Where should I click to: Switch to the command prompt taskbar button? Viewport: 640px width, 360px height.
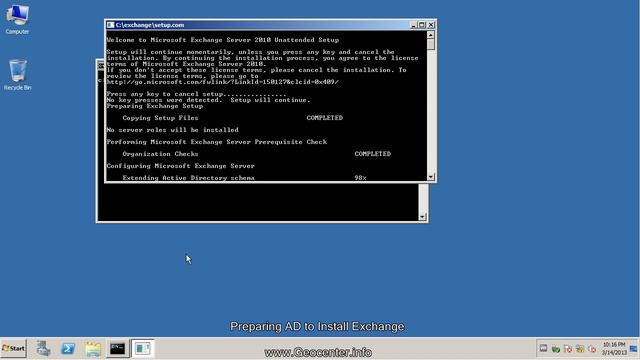(x=118, y=349)
